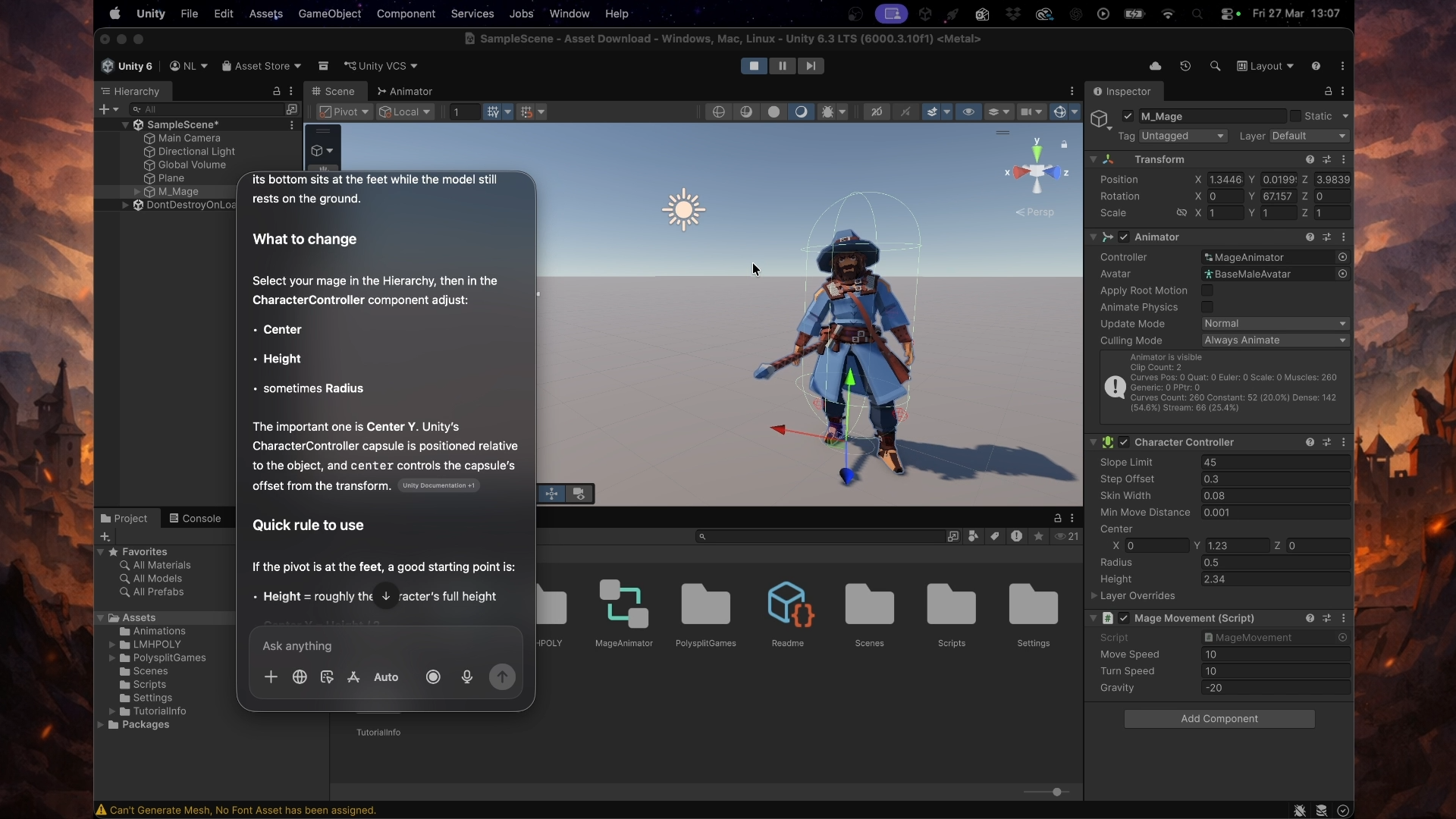Viewport: 1456px width, 819px height.
Task: Filter Project assets by label
Action: (994, 536)
